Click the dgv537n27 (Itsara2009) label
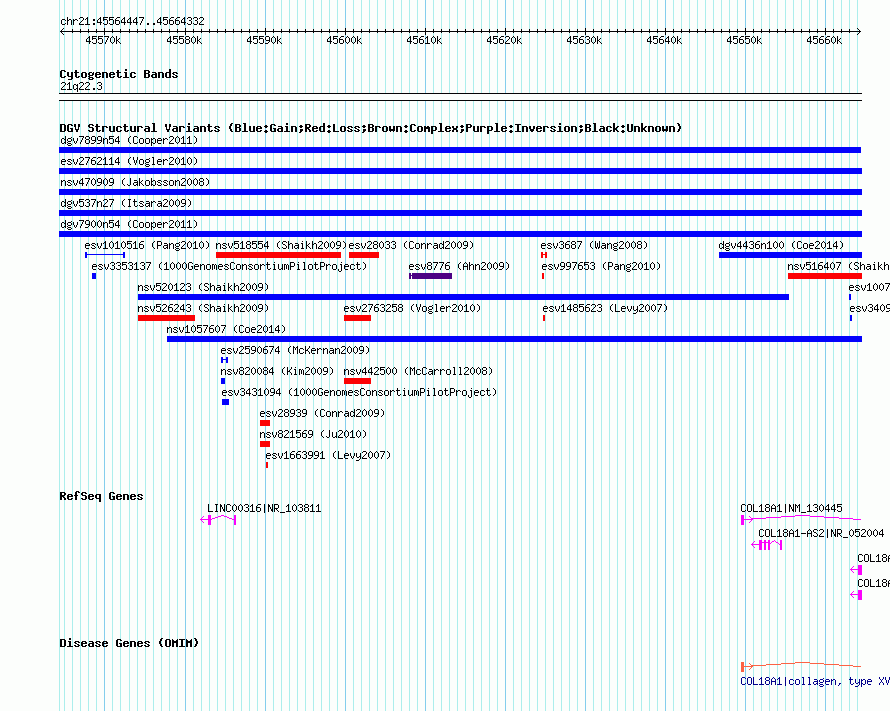 pos(126,203)
